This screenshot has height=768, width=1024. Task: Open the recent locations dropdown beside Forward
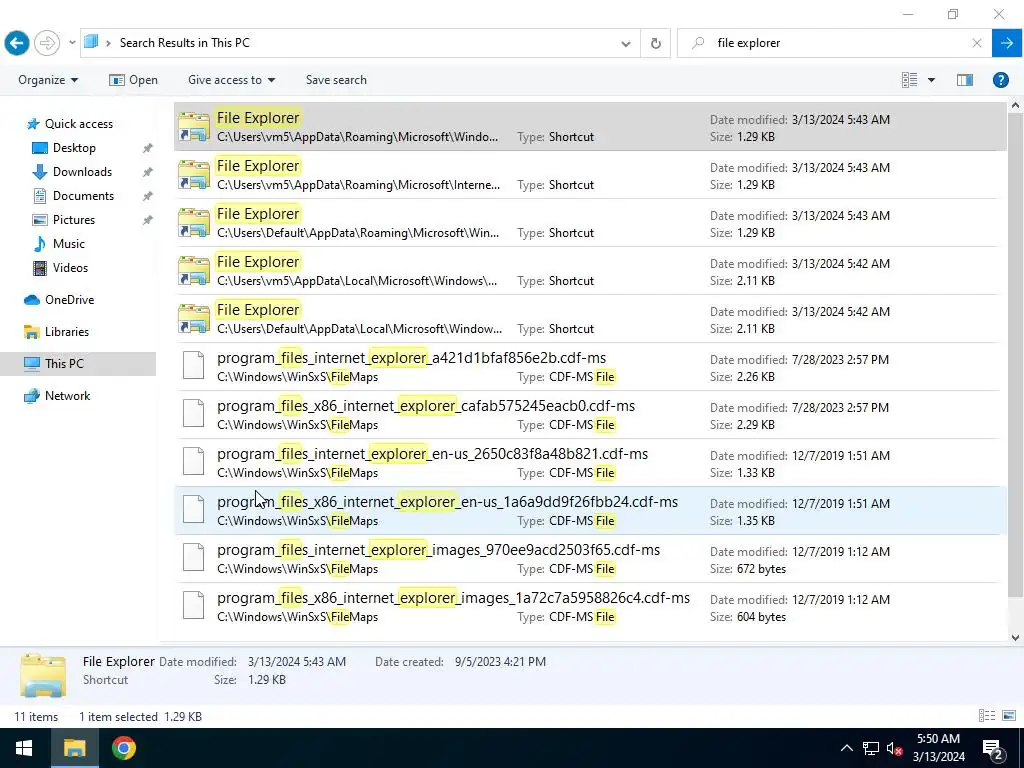click(x=72, y=43)
